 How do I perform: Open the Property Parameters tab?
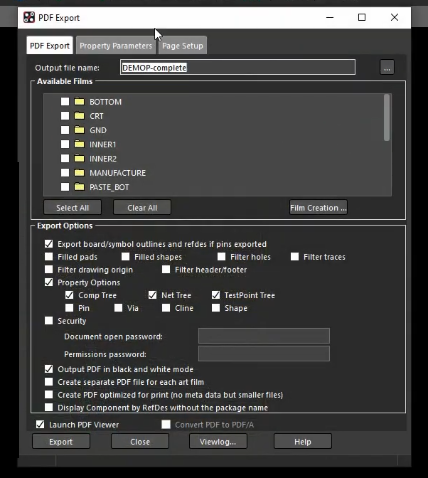[116, 46]
